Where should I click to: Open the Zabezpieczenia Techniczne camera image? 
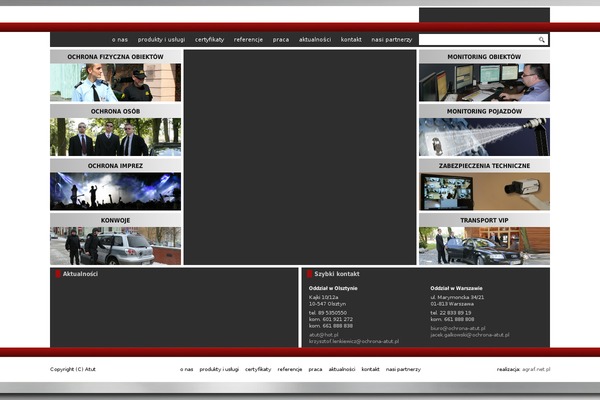[x=484, y=191]
